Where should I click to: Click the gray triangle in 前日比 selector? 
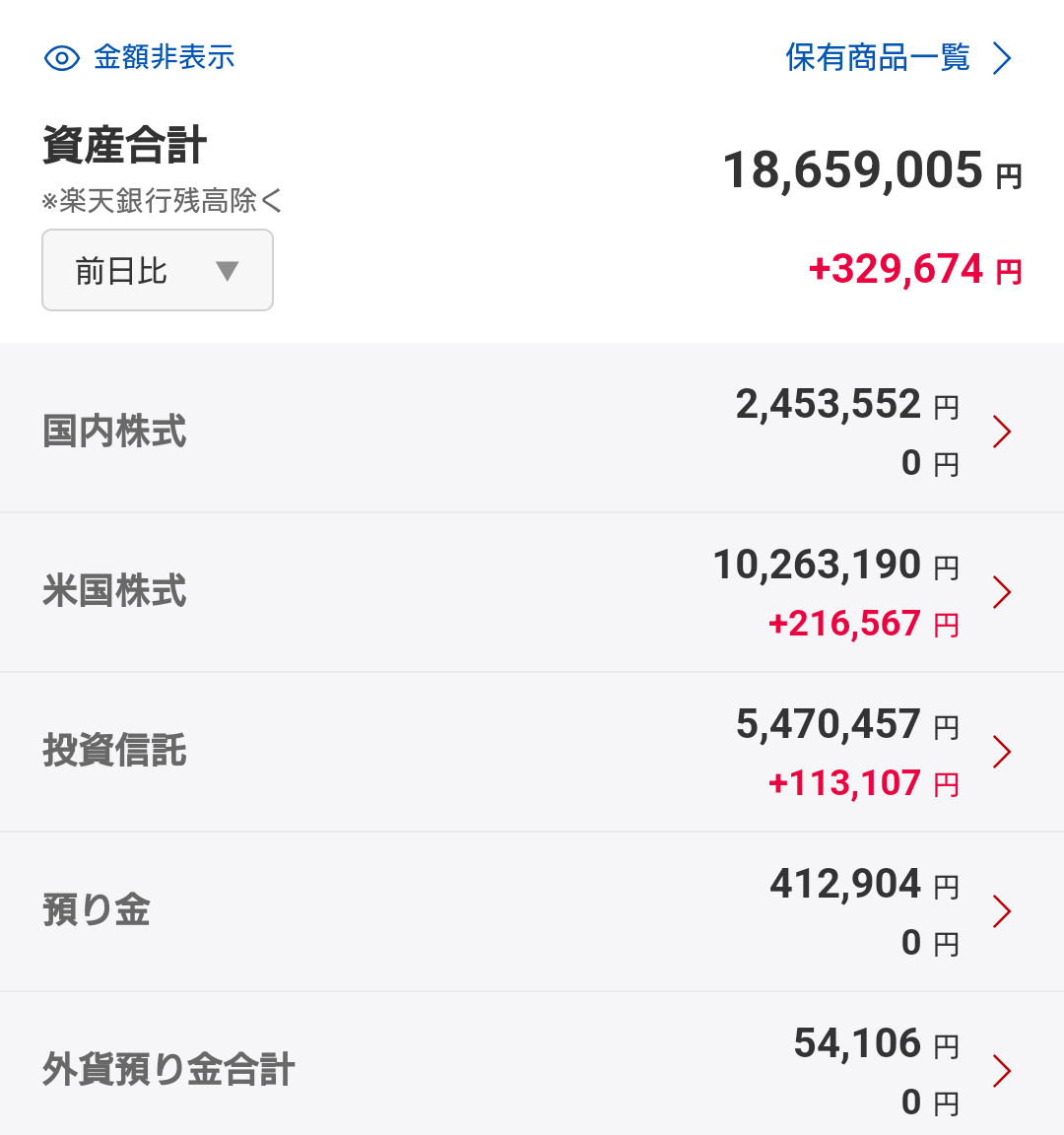tap(228, 271)
